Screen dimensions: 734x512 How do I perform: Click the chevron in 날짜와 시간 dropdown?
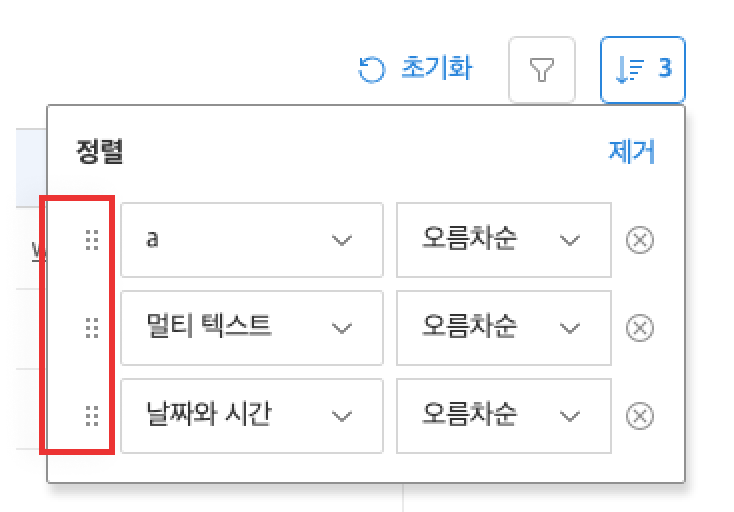[x=342, y=416]
